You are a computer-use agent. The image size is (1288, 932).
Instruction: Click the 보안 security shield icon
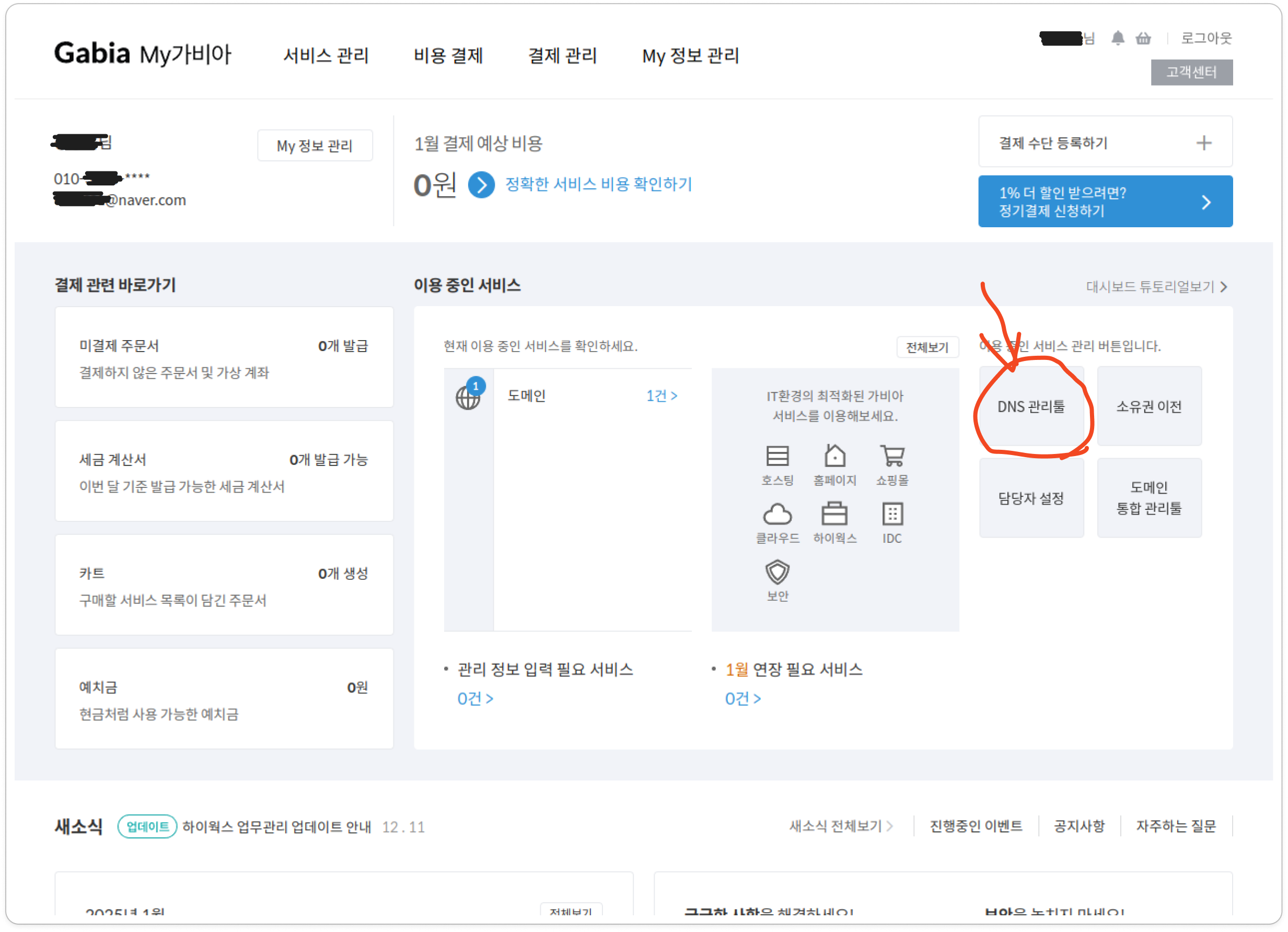pos(777,572)
